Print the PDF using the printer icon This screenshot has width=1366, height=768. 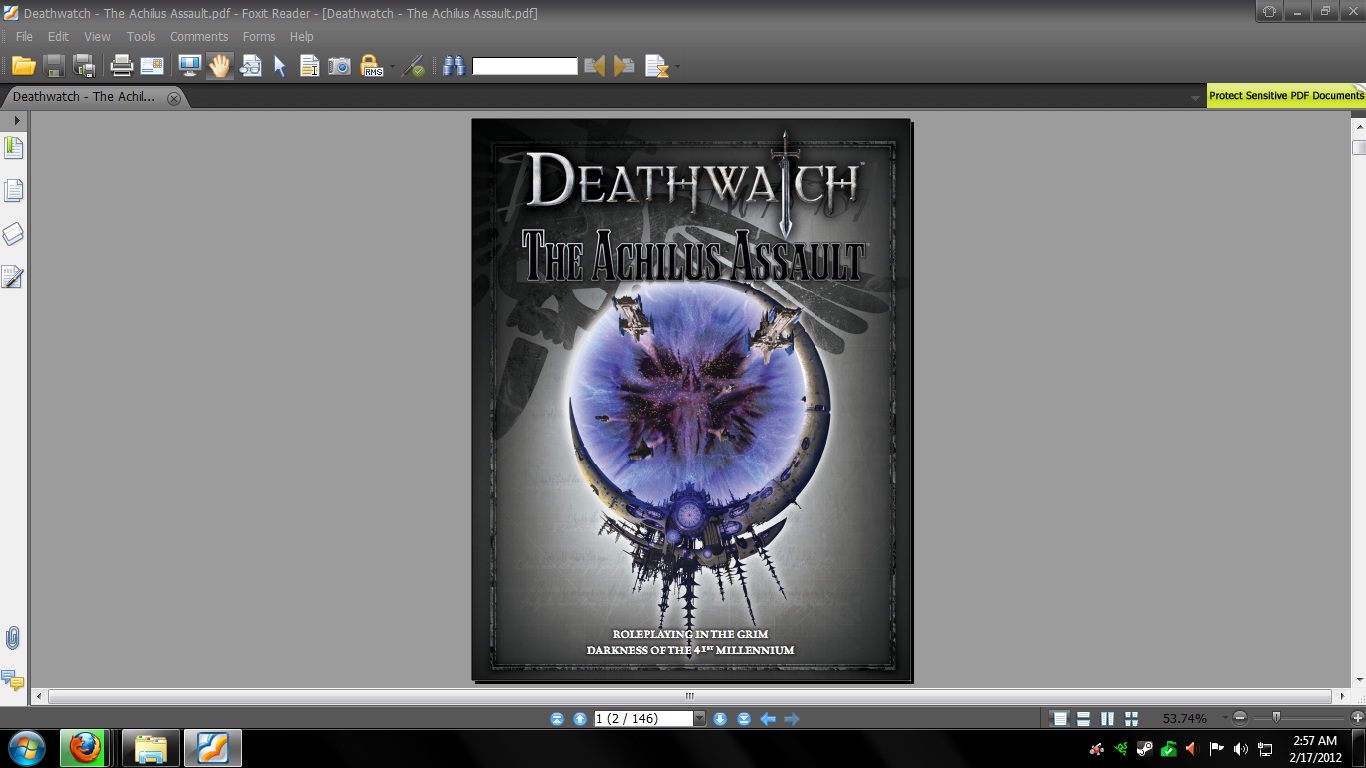(x=122, y=66)
